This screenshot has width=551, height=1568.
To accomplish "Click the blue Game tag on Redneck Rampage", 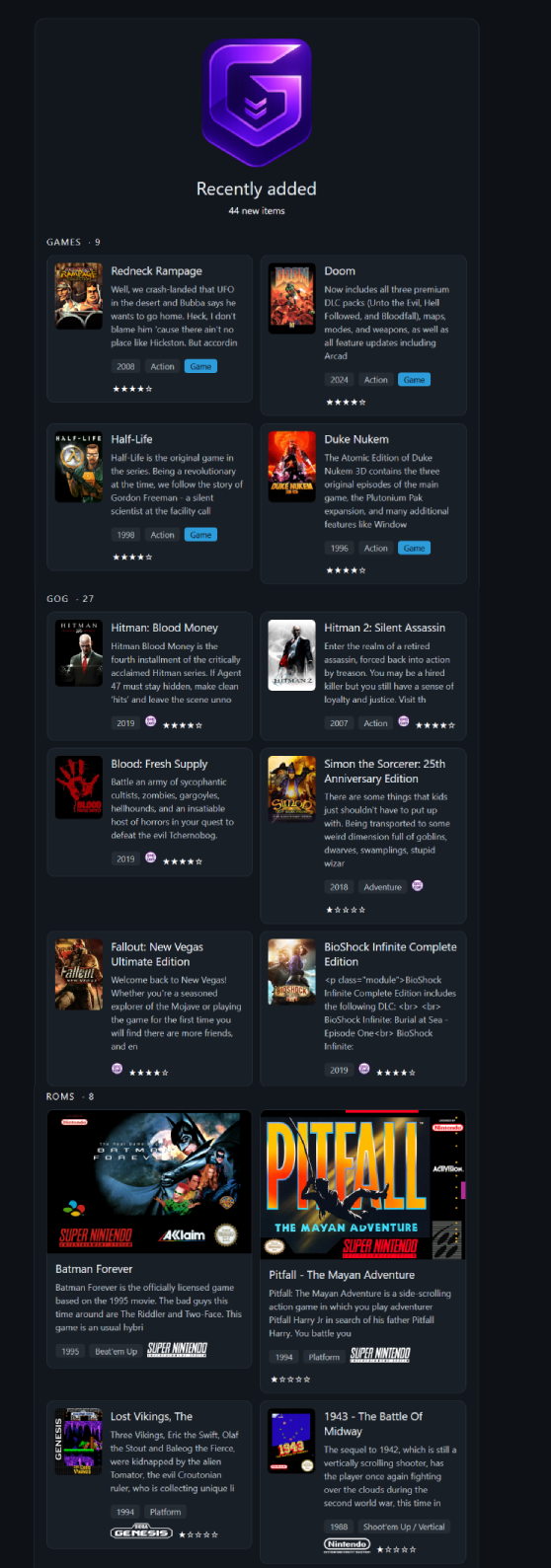I will (x=200, y=366).
